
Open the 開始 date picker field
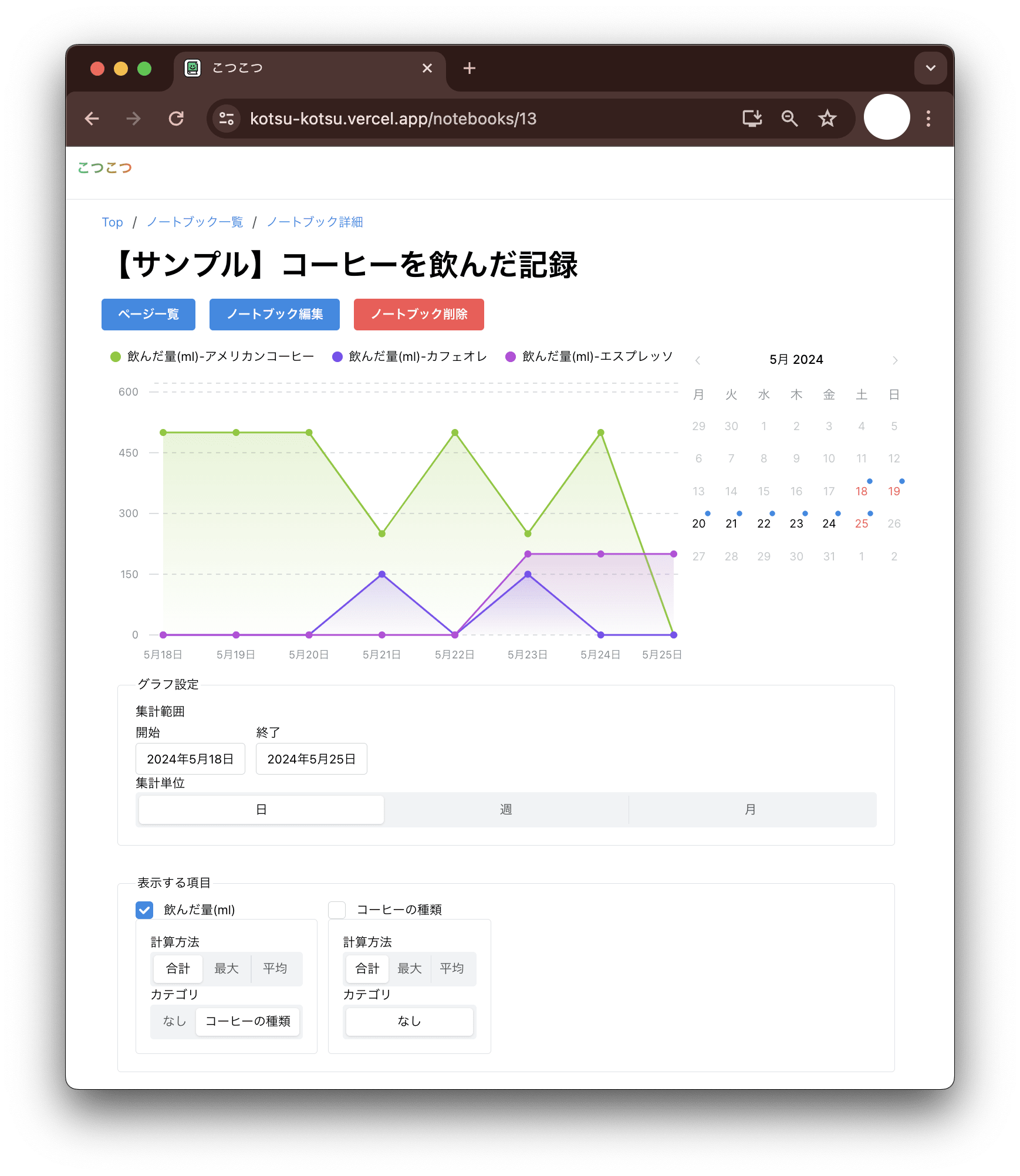(190, 759)
